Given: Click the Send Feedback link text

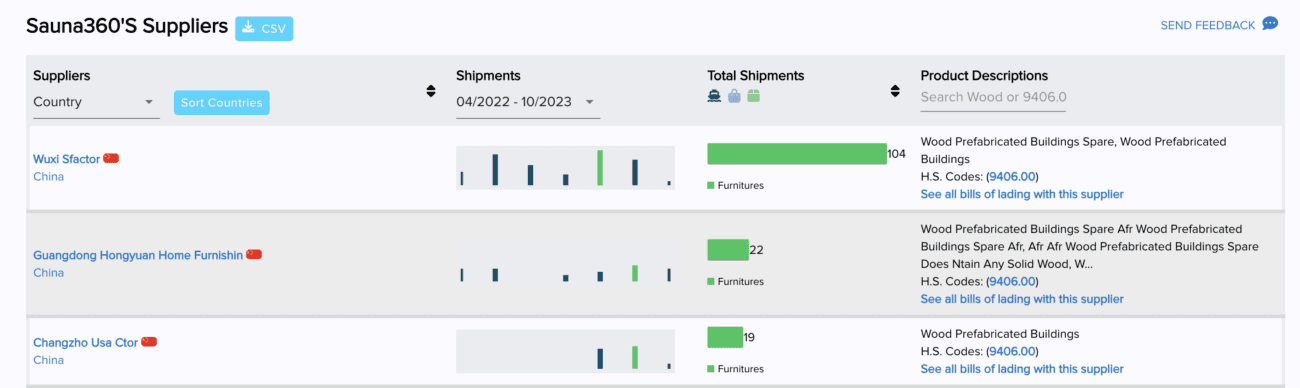Looking at the screenshot, I should click(1207, 25).
